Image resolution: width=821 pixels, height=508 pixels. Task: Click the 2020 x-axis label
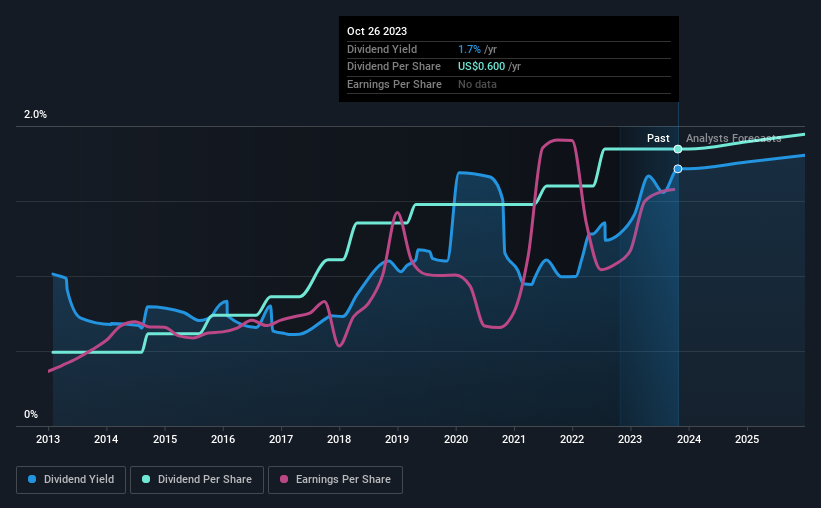point(456,439)
